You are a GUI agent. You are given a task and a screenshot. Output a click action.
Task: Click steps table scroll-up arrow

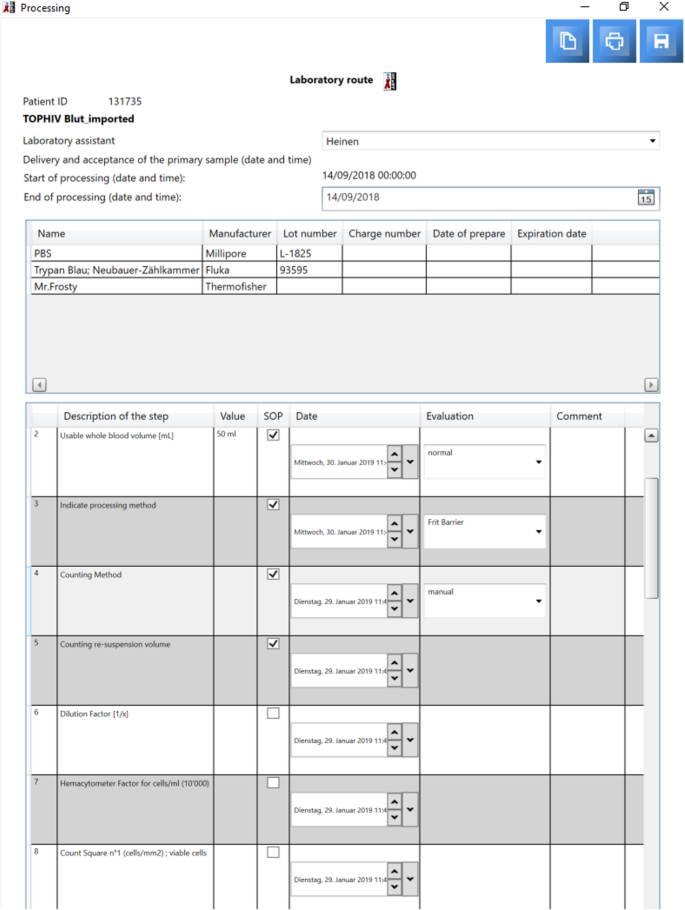[651, 435]
